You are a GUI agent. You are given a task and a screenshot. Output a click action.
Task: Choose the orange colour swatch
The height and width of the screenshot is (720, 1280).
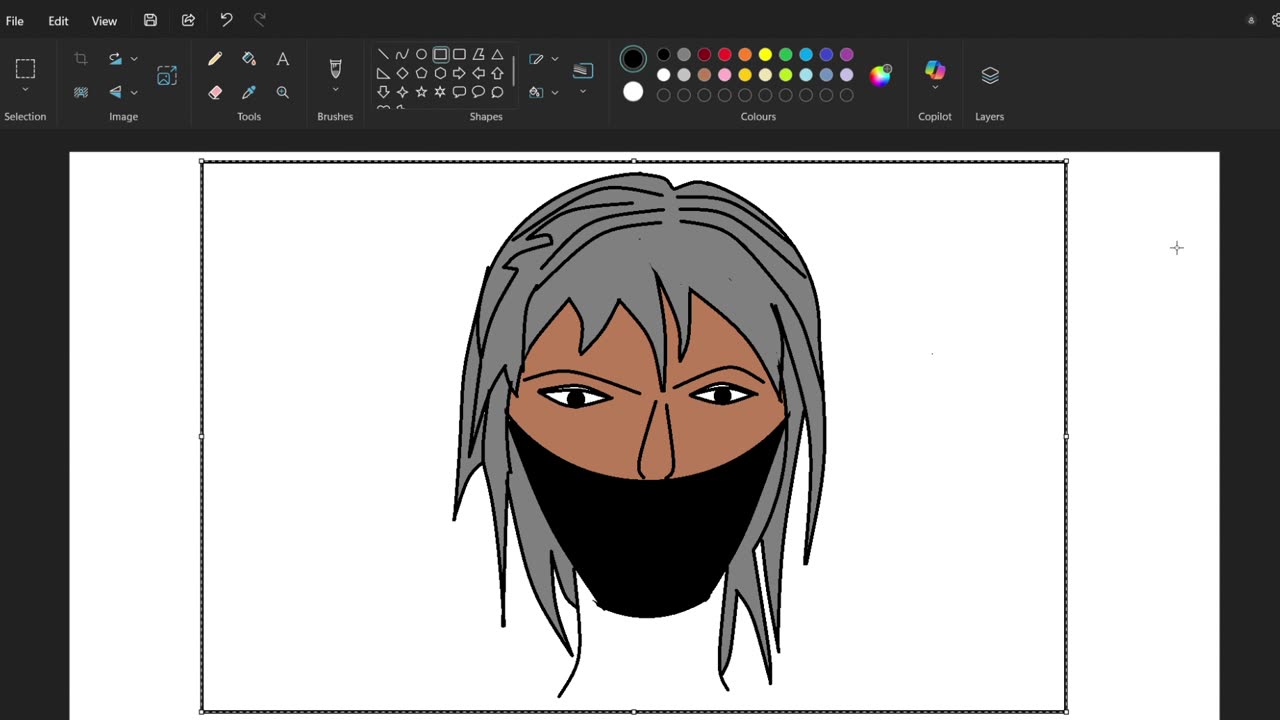pos(745,55)
